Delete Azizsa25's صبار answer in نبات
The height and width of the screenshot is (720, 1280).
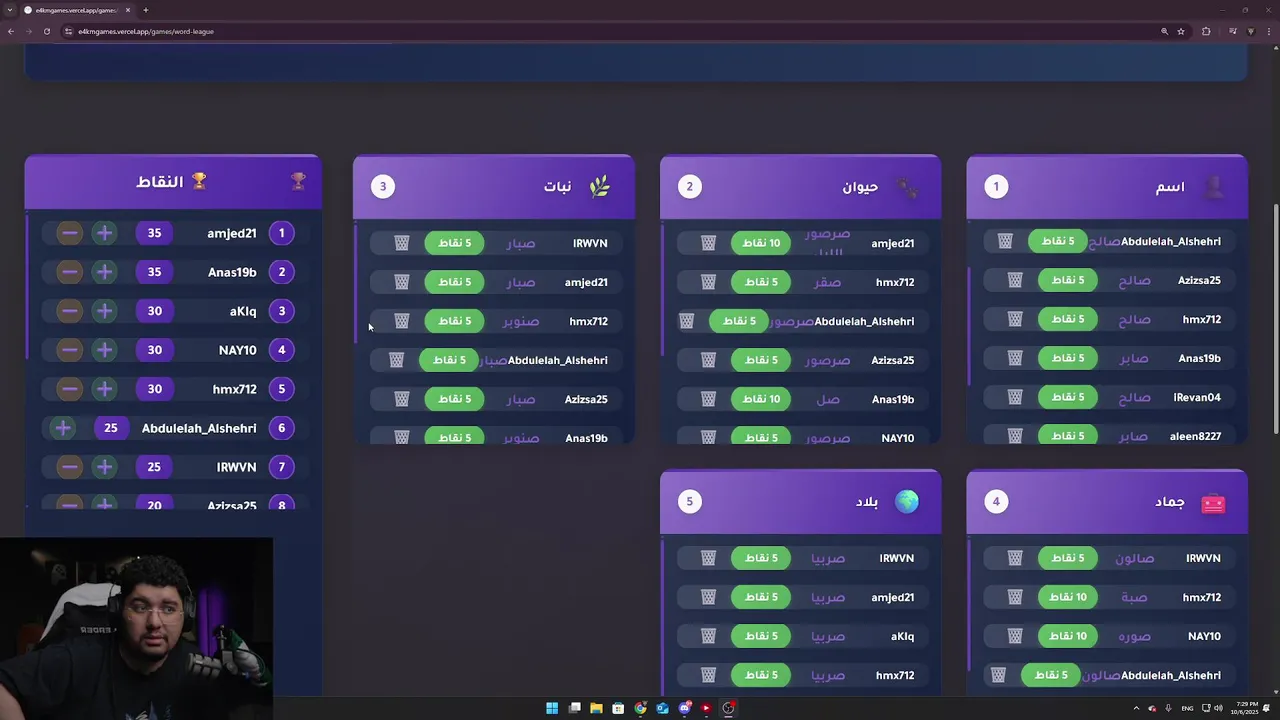pos(402,399)
